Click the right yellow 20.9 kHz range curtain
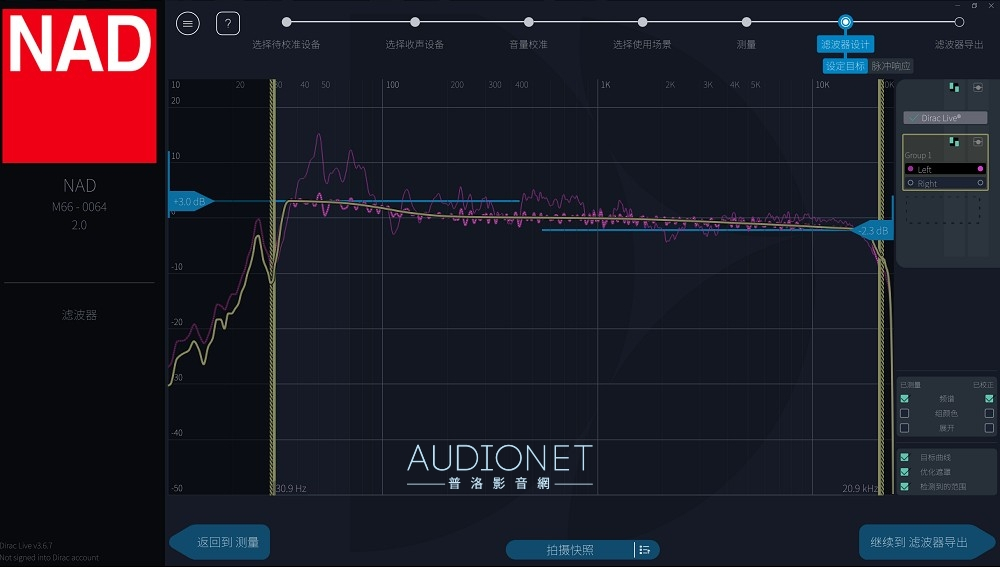 (881, 287)
